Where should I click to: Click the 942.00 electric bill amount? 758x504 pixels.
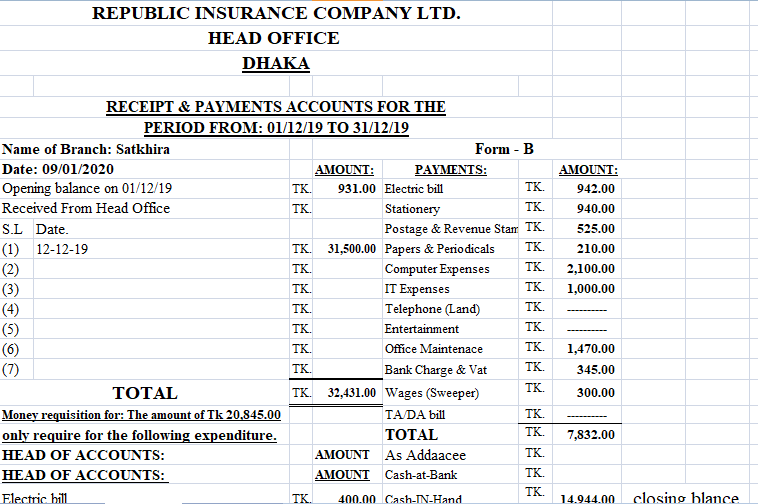point(595,189)
